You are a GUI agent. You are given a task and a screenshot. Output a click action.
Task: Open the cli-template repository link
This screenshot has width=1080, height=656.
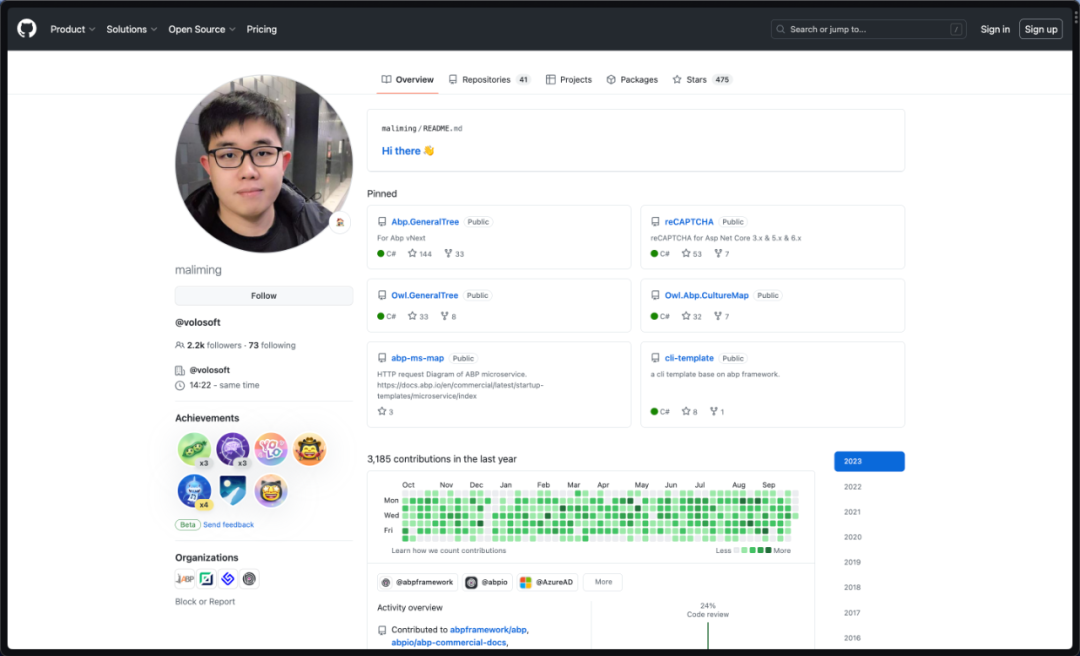[689, 358]
